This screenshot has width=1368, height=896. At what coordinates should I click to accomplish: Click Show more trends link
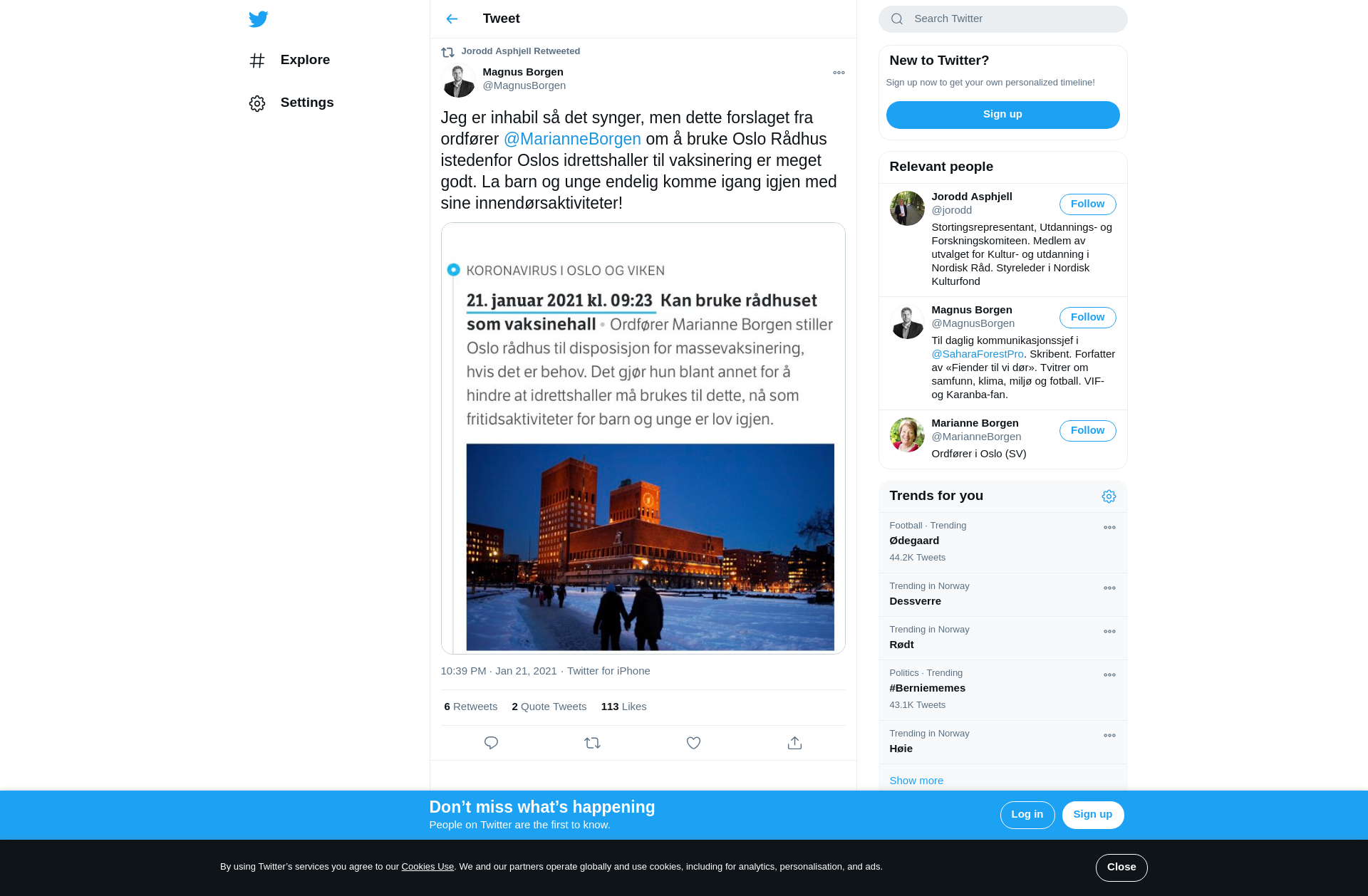[x=916, y=781]
